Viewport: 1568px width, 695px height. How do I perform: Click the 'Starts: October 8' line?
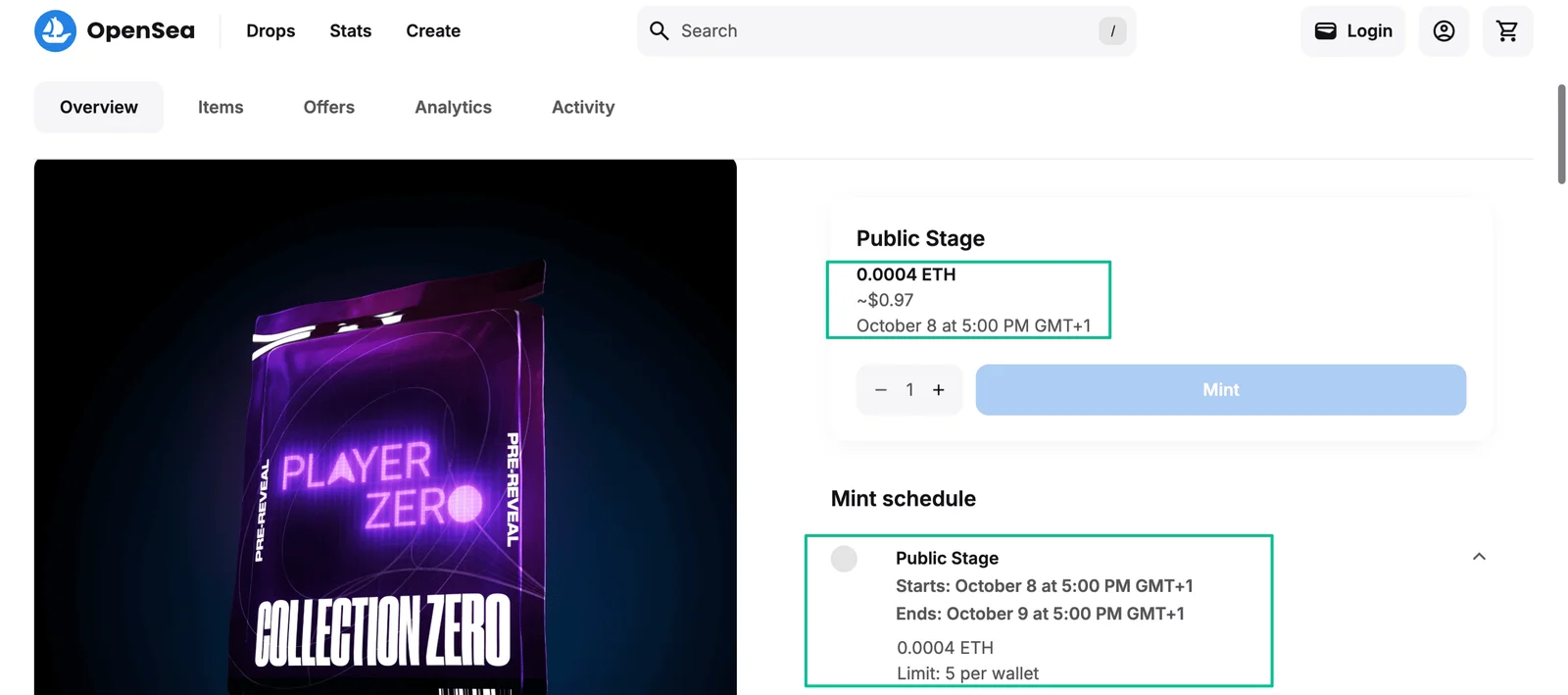click(x=1045, y=586)
